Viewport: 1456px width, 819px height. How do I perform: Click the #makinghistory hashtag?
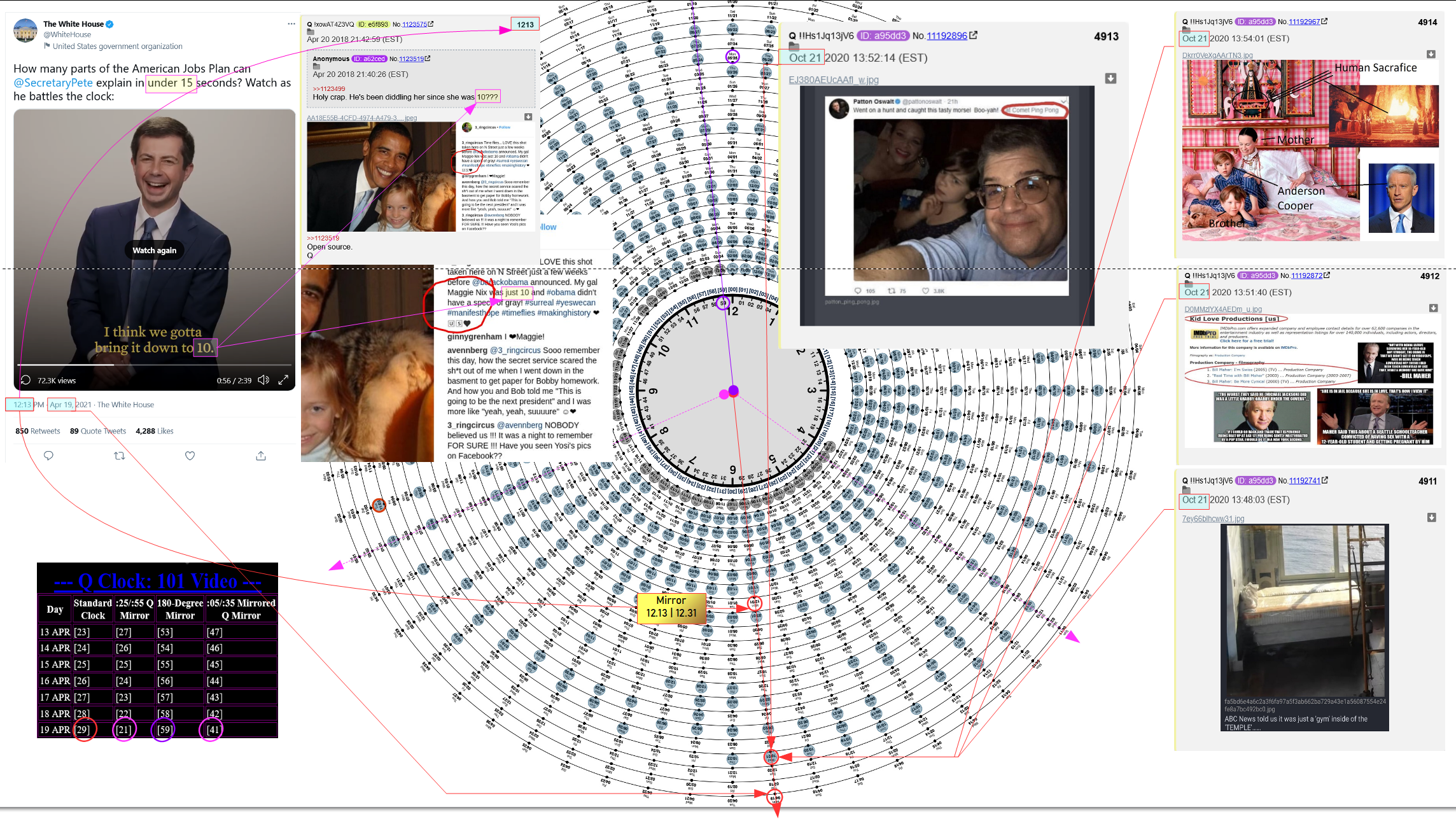(564, 313)
